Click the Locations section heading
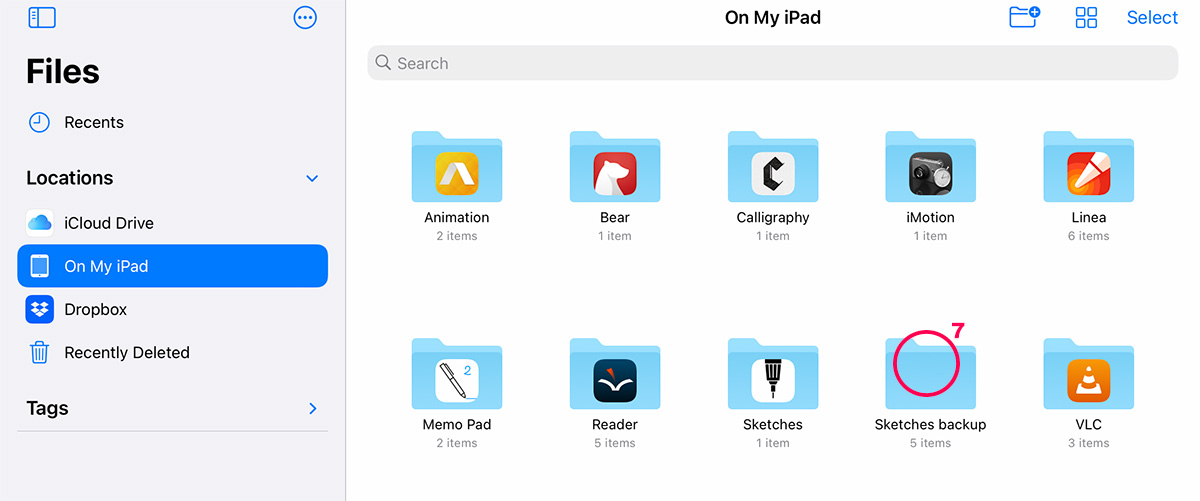Screen dimensions: 1200x501 pos(70,178)
